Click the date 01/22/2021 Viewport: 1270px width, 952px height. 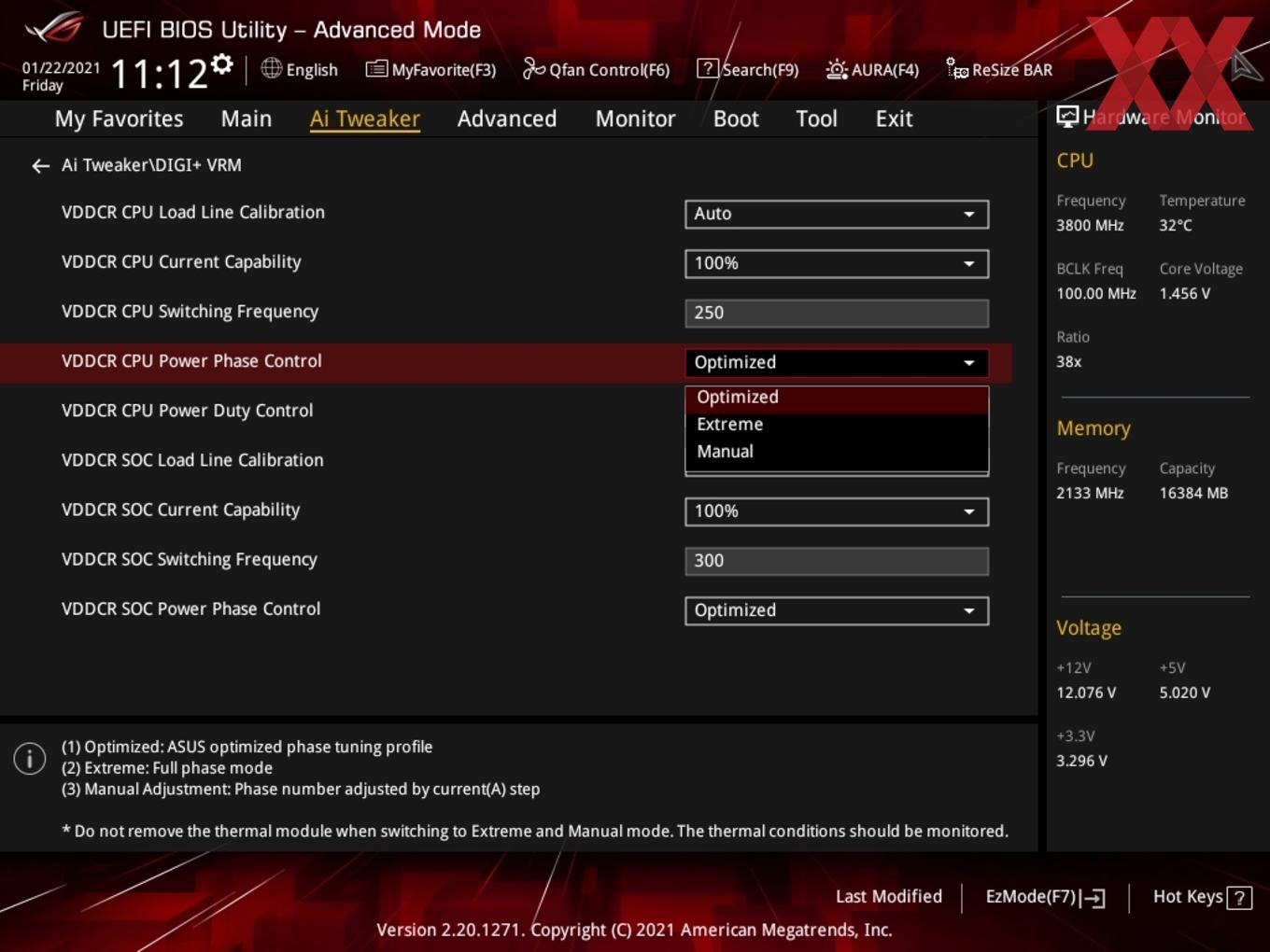pos(61,67)
